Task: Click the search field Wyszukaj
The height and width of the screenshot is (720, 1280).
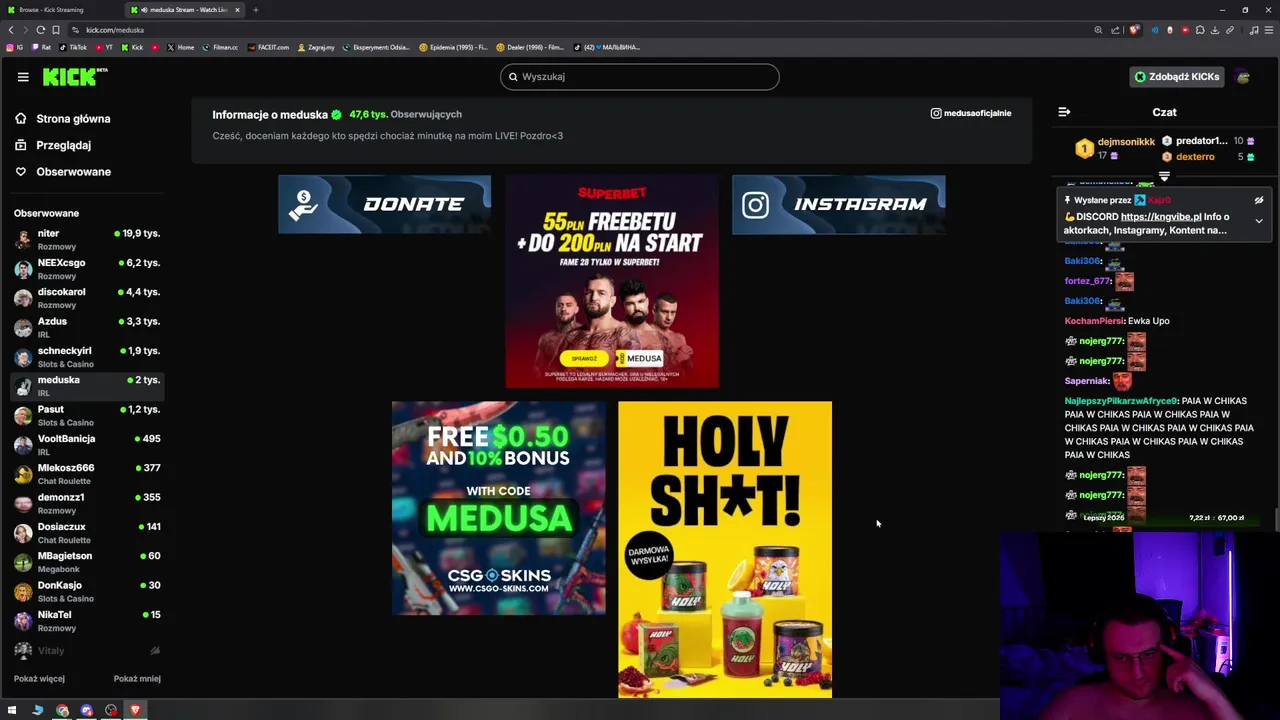Action: 640,77
